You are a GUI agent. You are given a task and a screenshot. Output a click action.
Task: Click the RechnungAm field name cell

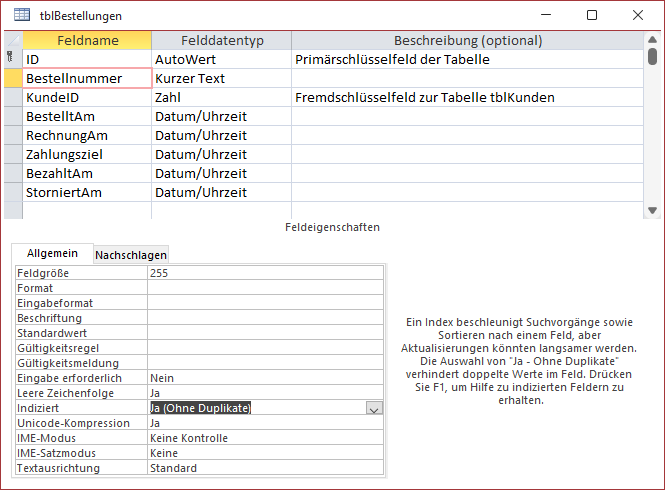point(87,136)
